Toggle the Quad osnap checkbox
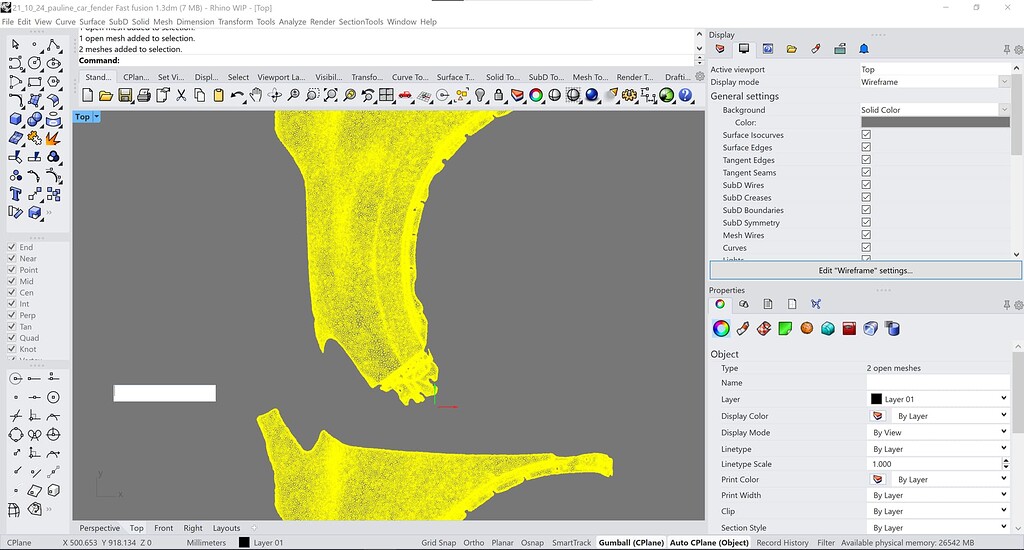 12,338
